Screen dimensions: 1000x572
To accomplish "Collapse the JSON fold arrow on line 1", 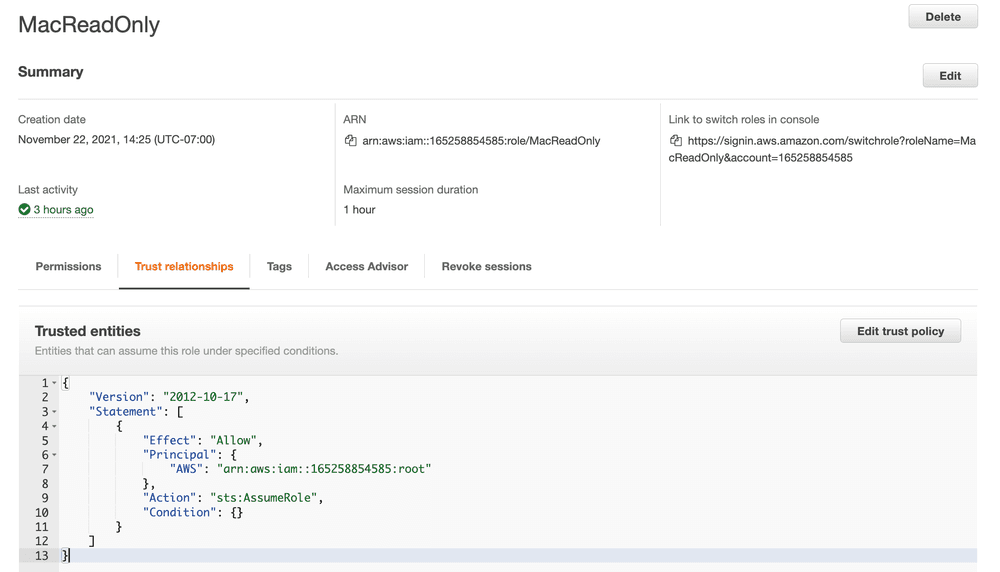I will tap(54, 383).
